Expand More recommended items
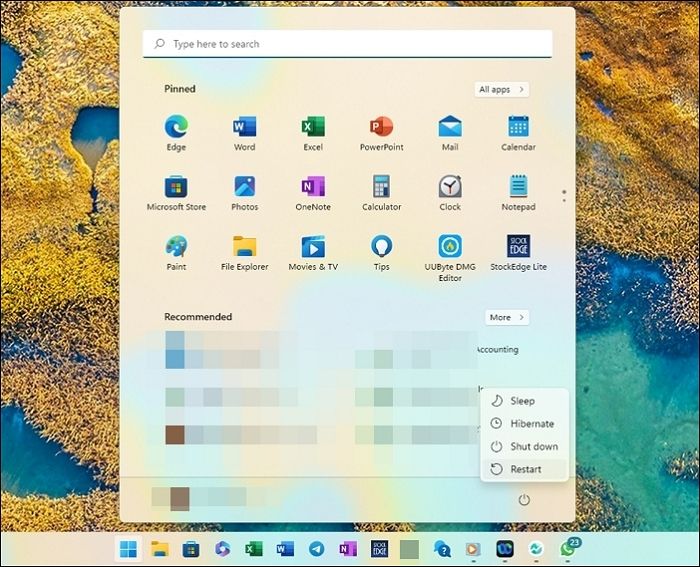 click(x=507, y=317)
